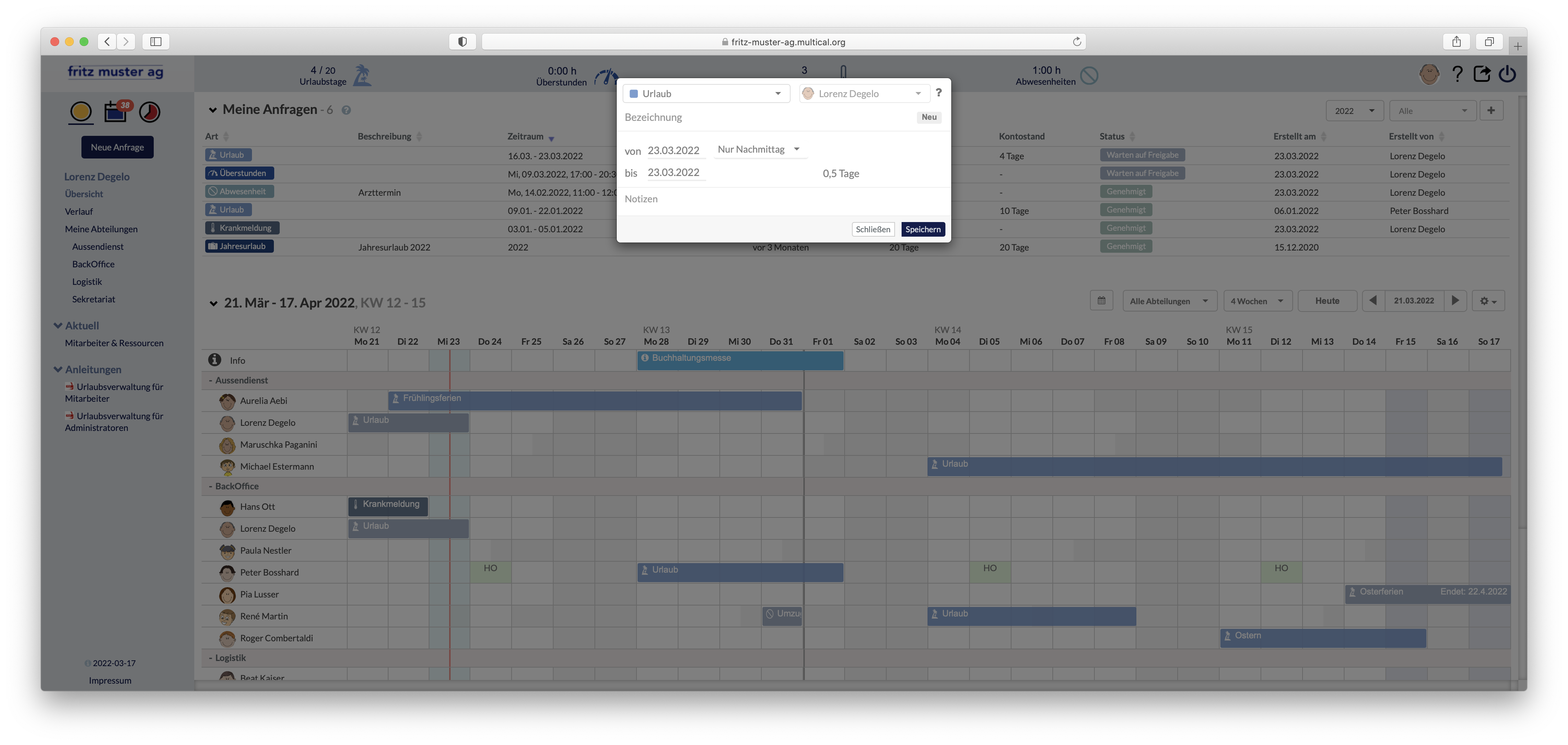Click the dialog question mark help

(938, 92)
